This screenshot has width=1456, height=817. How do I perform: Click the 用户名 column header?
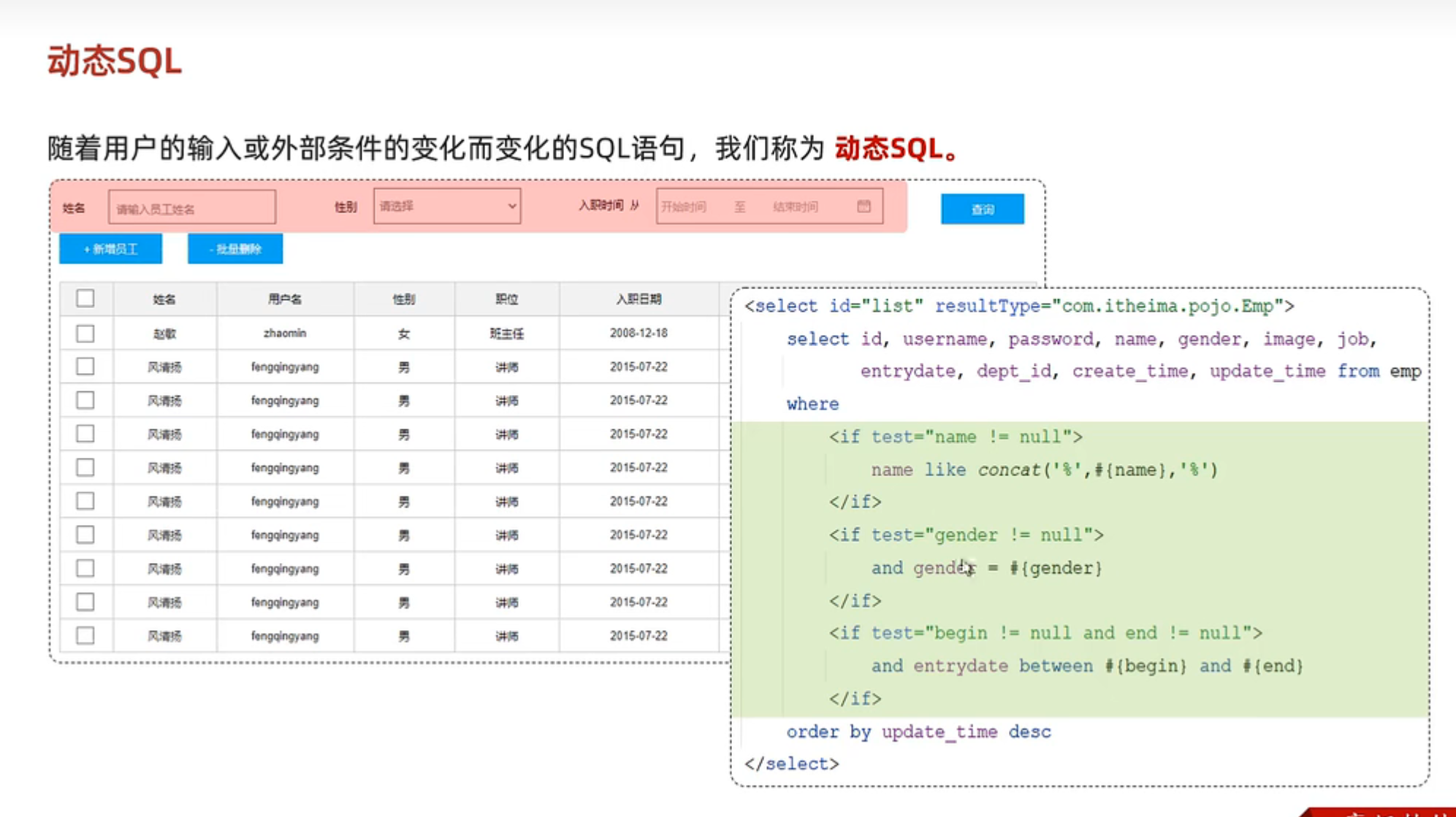click(x=285, y=299)
